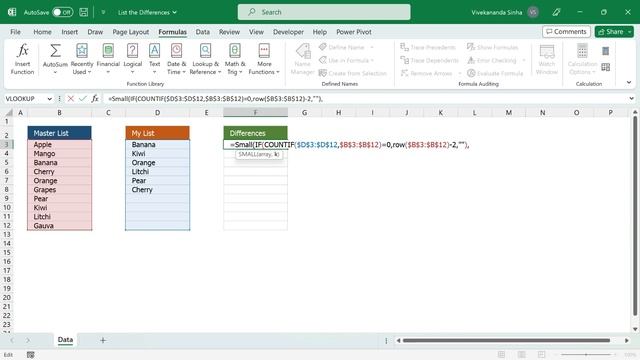640x360 pixels.
Task: Open Date & Time functions
Action: pos(176,60)
